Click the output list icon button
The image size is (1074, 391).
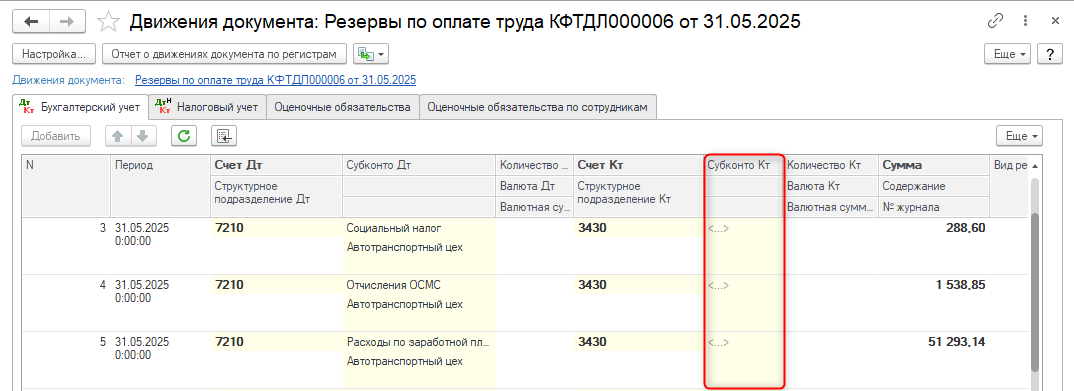point(224,136)
